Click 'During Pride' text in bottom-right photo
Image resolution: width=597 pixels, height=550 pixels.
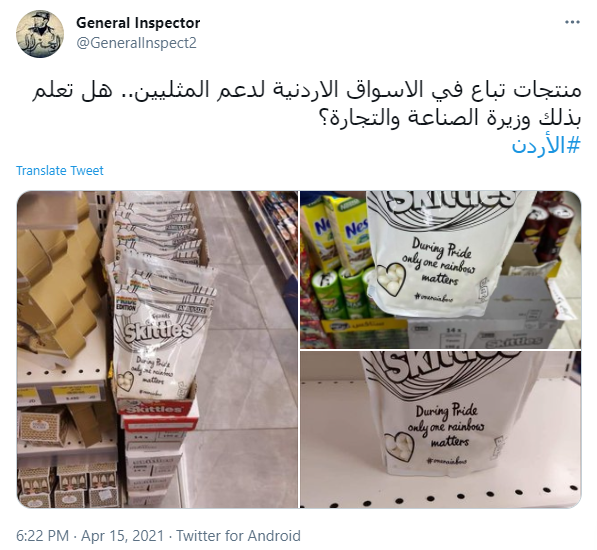(x=446, y=411)
